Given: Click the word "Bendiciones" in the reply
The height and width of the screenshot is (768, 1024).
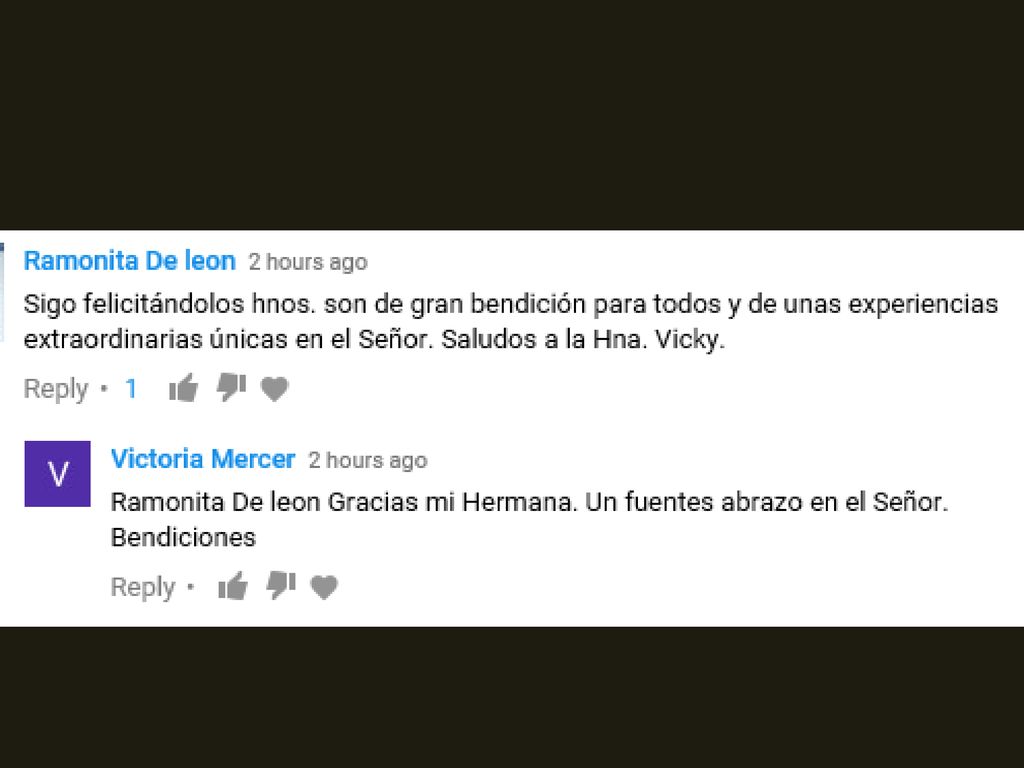Looking at the screenshot, I should click(184, 537).
